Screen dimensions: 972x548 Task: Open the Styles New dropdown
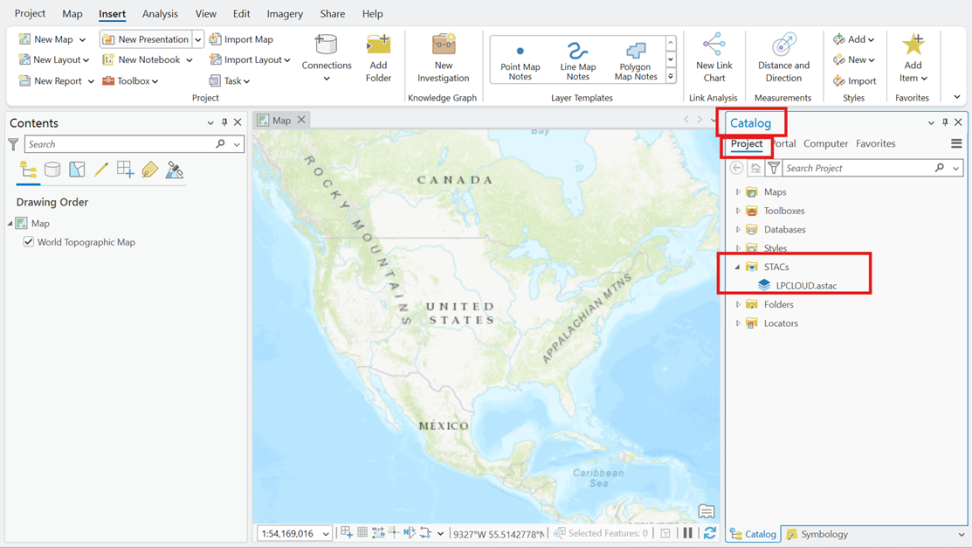point(853,60)
